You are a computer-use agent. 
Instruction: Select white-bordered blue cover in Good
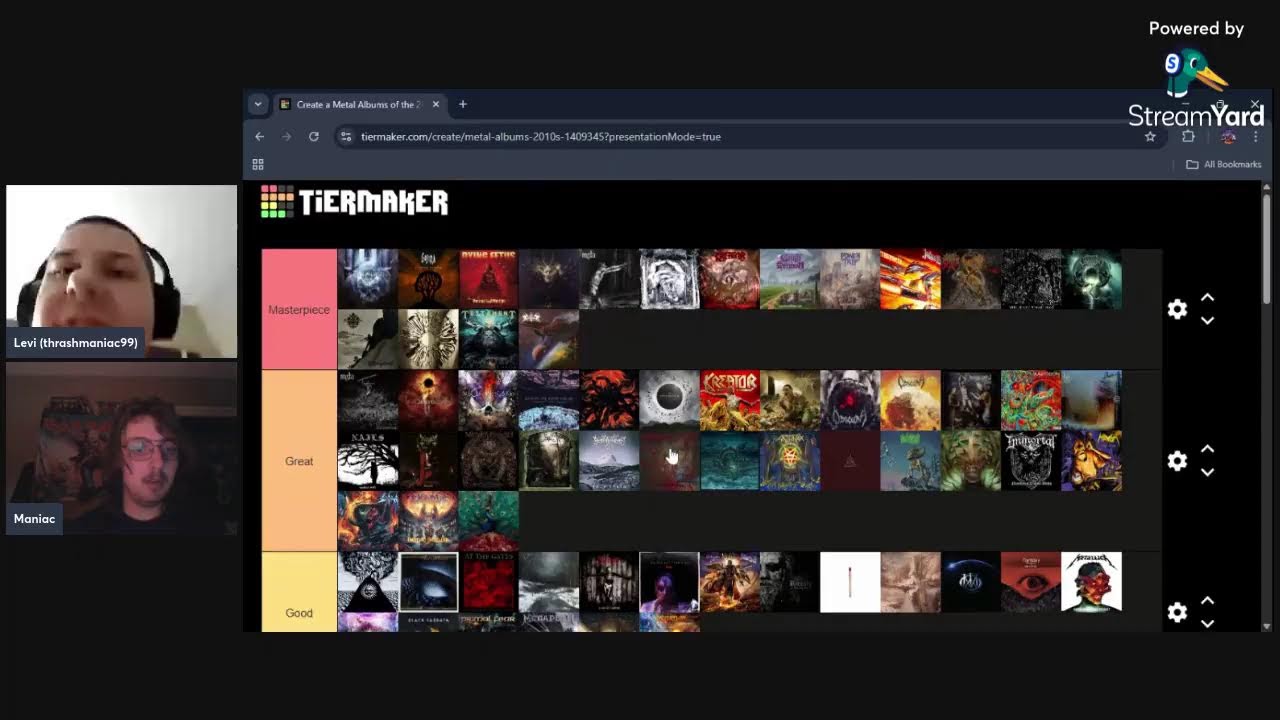428,582
